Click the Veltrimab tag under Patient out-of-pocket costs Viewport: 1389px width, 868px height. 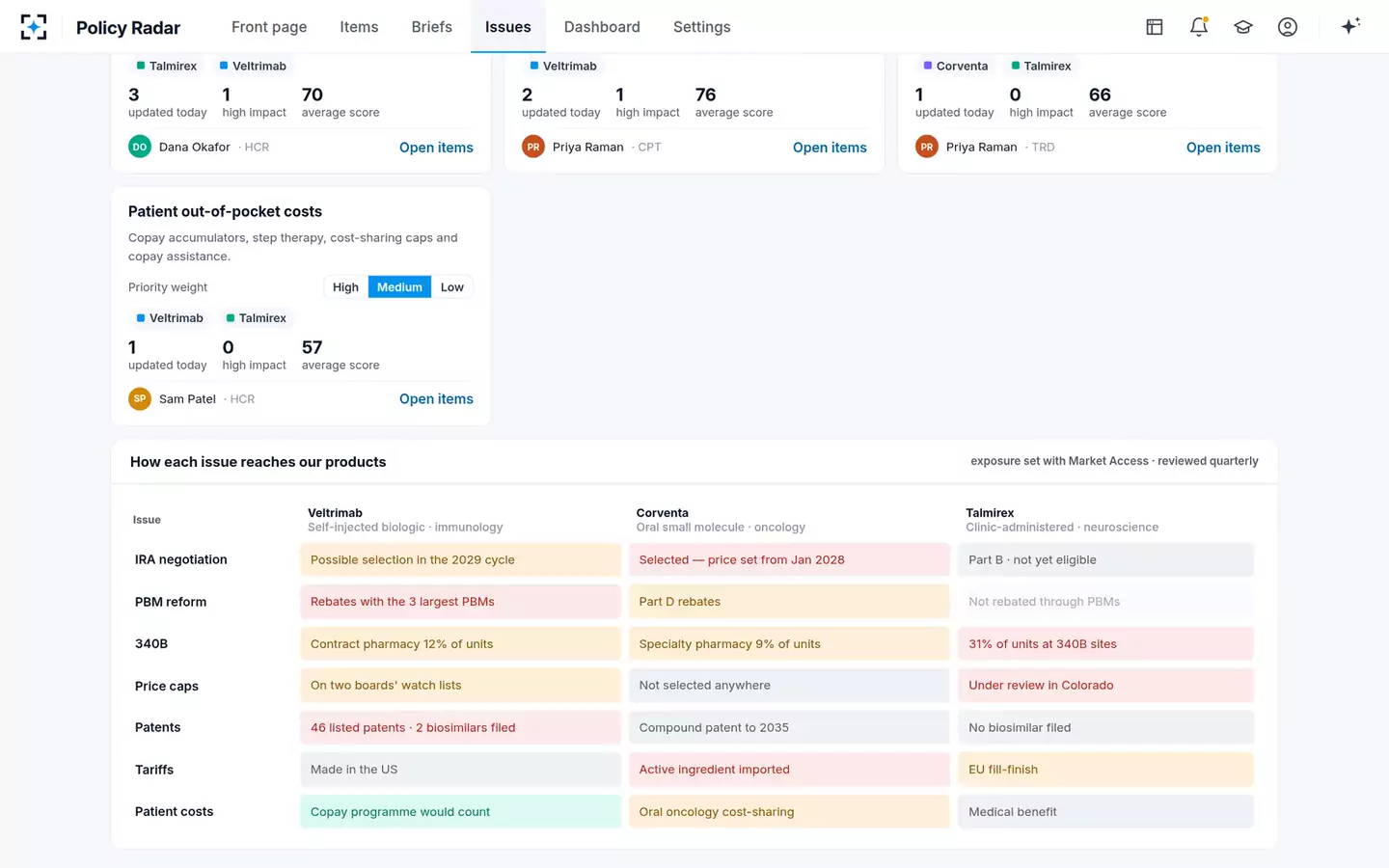(x=170, y=318)
